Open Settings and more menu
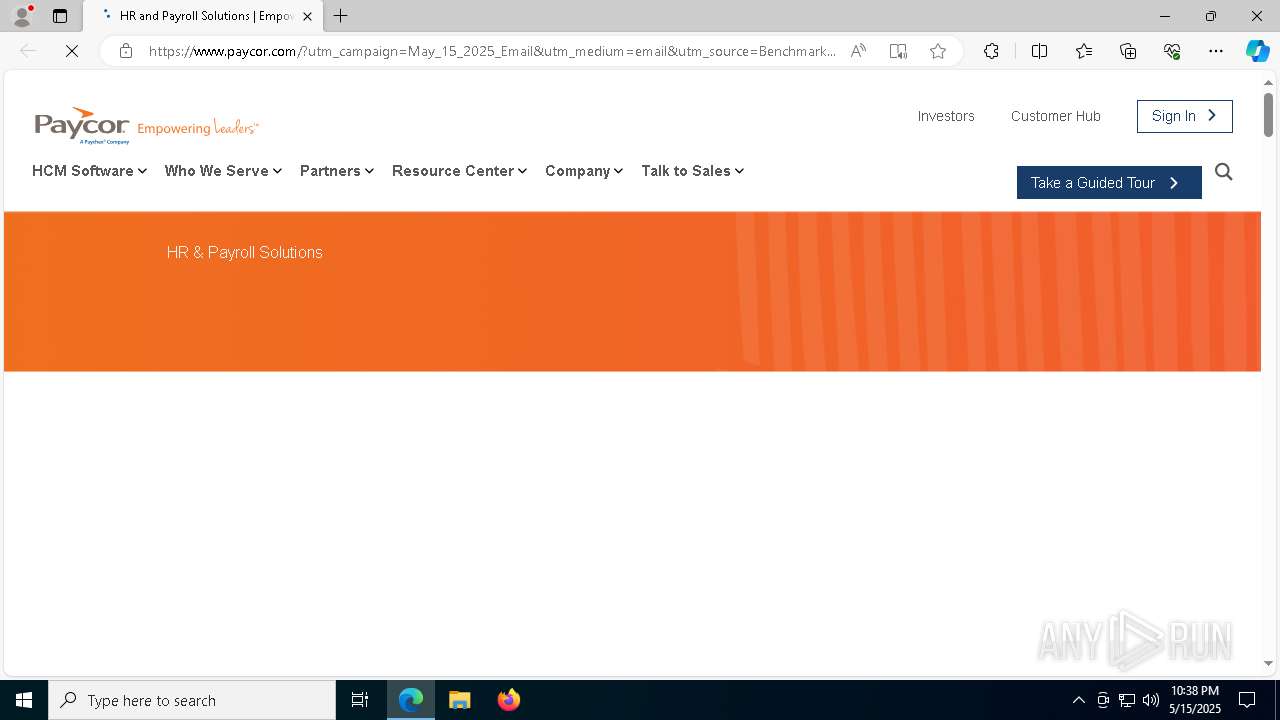Screen dimensions: 1280x720 (x=1216, y=51)
